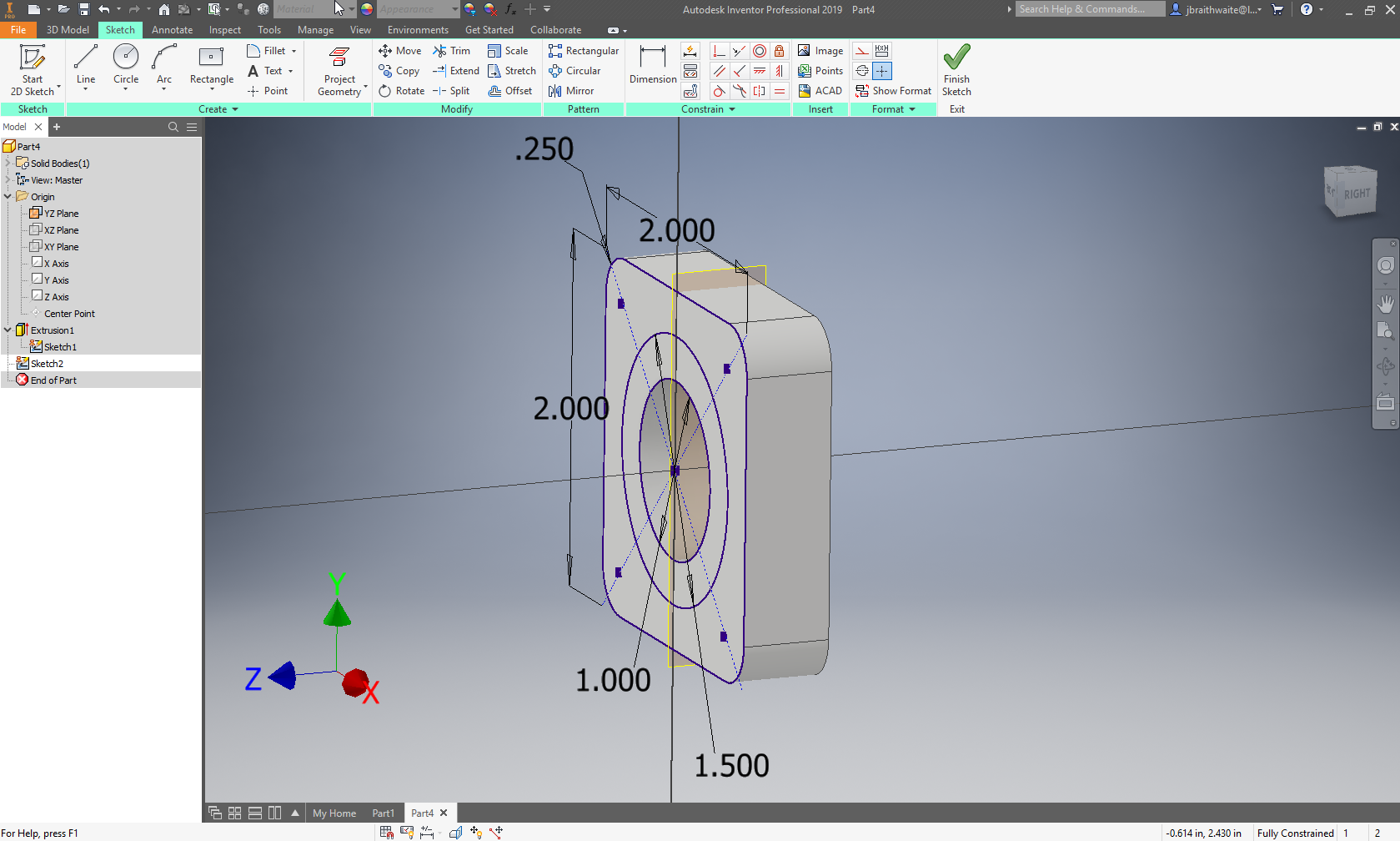The height and width of the screenshot is (841, 1400).
Task: Click the Mirror pattern button
Action: 571,91
